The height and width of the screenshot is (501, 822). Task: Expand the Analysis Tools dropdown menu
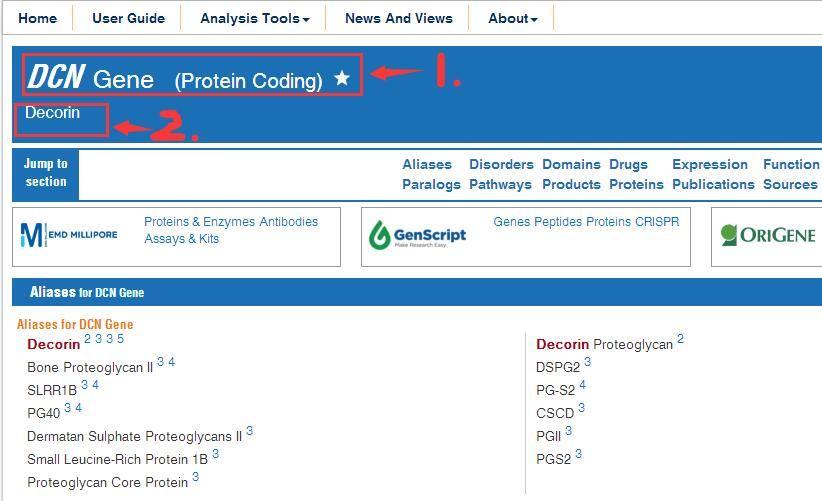(x=254, y=18)
